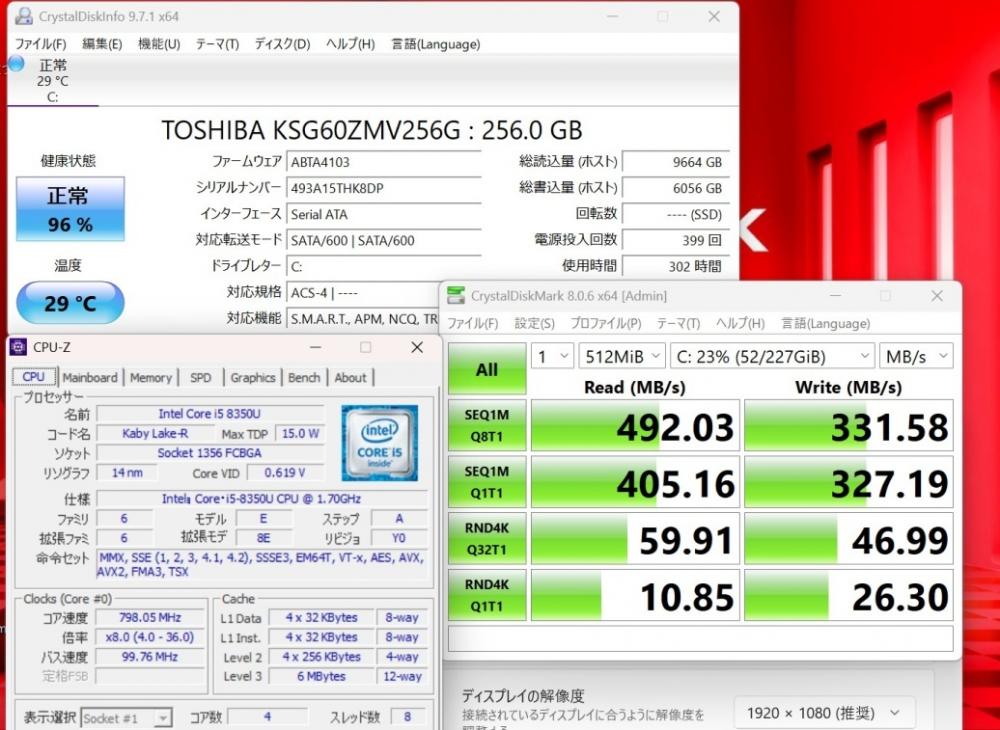Viewport: 1000px width, 730px height.
Task: Click the 正常 96 % health status button
Action: tap(70, 209)
